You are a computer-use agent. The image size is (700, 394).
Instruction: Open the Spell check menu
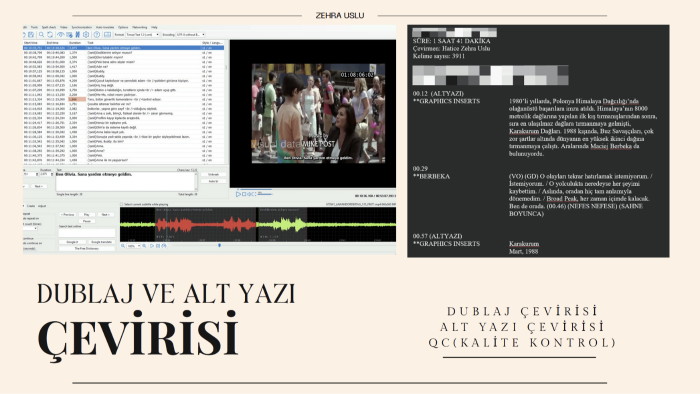[49, 27]
